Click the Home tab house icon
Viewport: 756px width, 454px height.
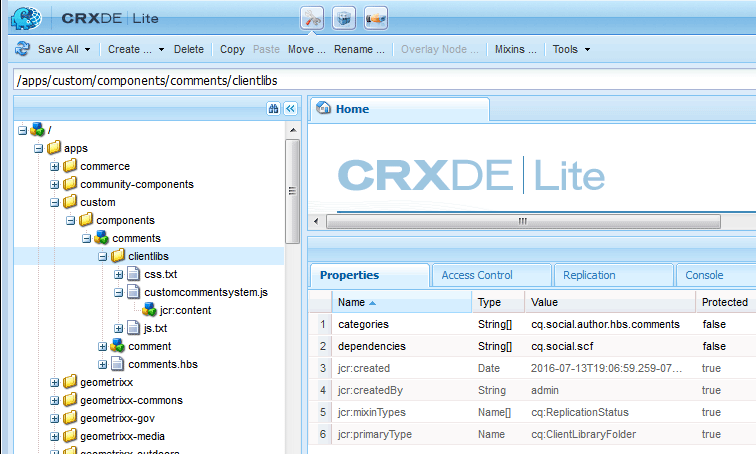point(323,108)
